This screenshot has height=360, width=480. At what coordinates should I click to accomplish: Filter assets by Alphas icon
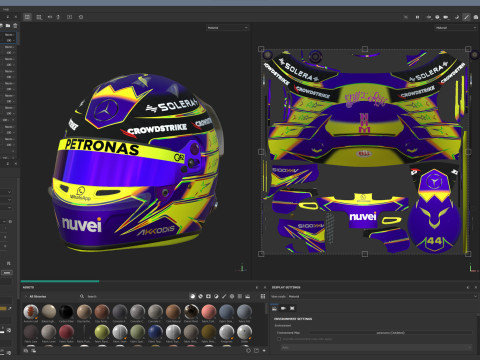tap(232, 296)
